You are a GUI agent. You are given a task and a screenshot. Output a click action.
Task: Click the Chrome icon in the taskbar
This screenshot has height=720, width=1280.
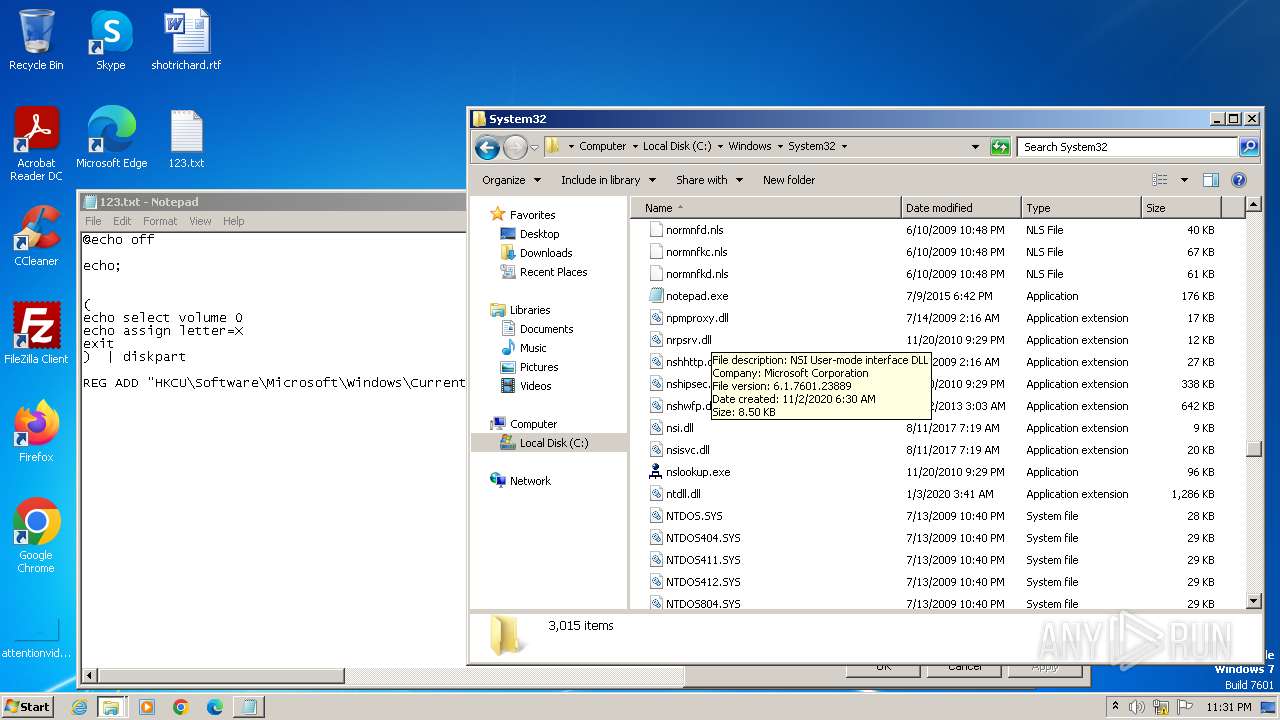pos(181,707)
